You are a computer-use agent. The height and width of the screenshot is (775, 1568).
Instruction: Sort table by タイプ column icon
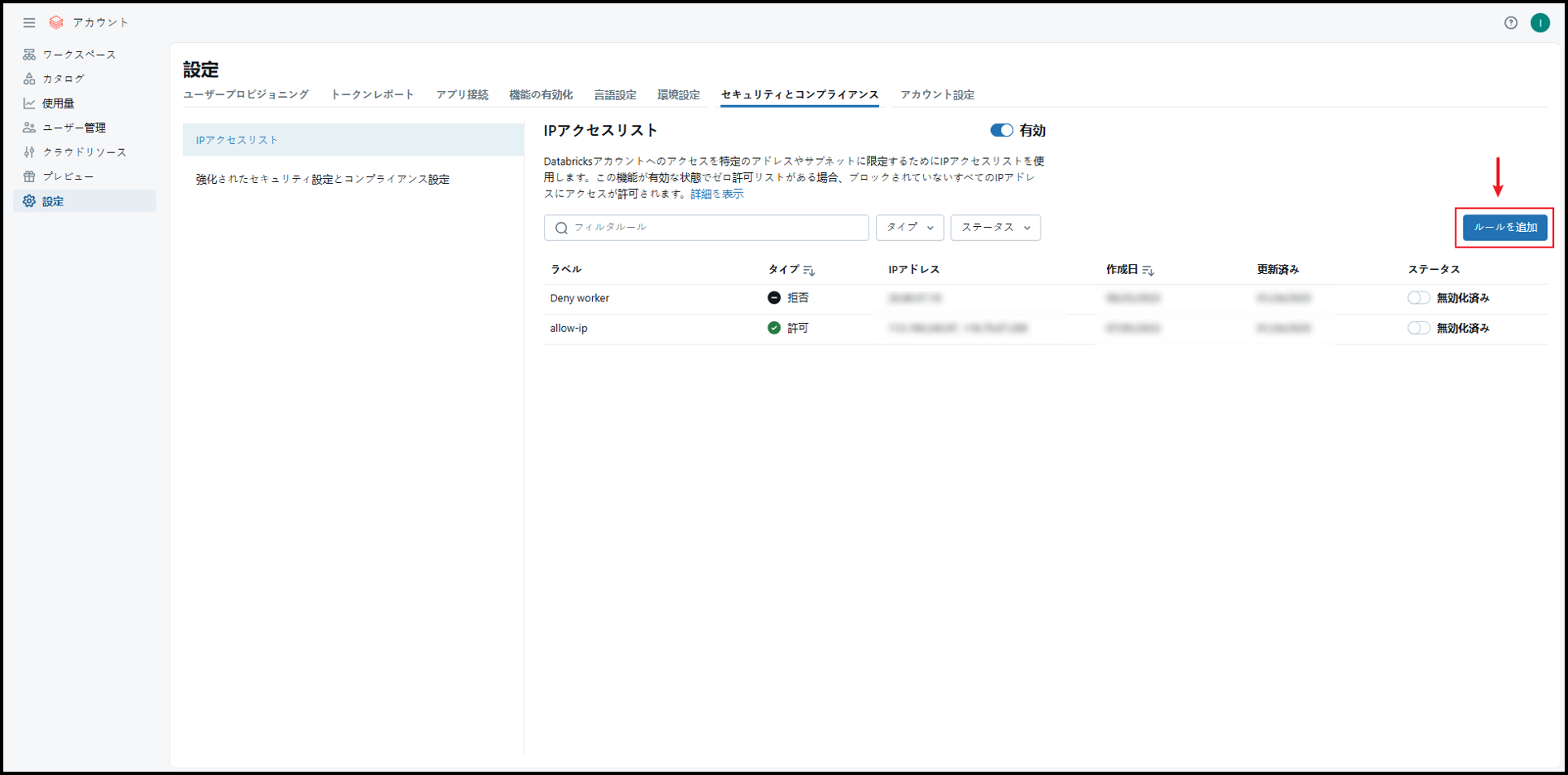(809, 271)
